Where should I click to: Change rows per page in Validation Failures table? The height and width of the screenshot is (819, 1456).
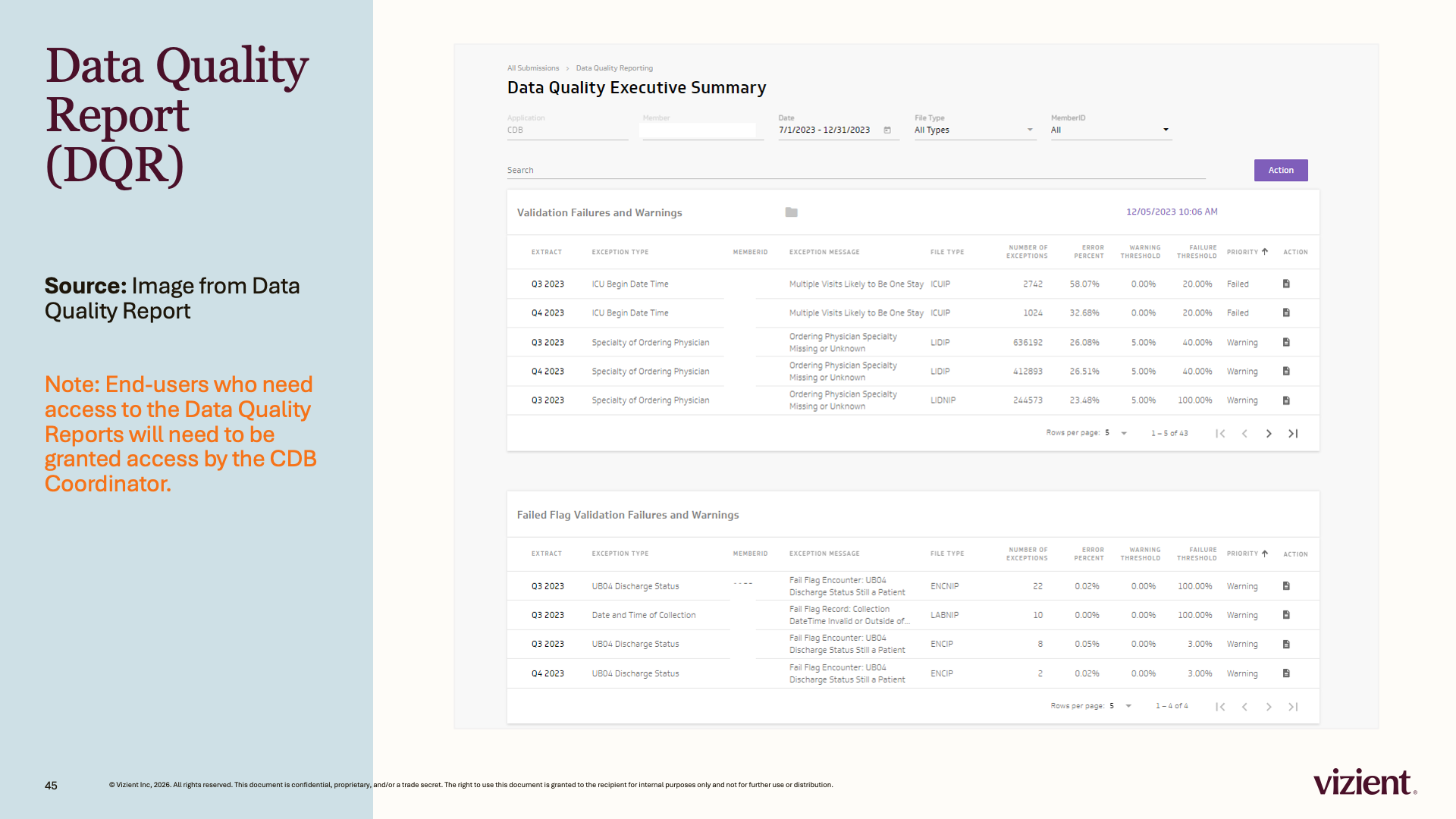pos(1116,434)
